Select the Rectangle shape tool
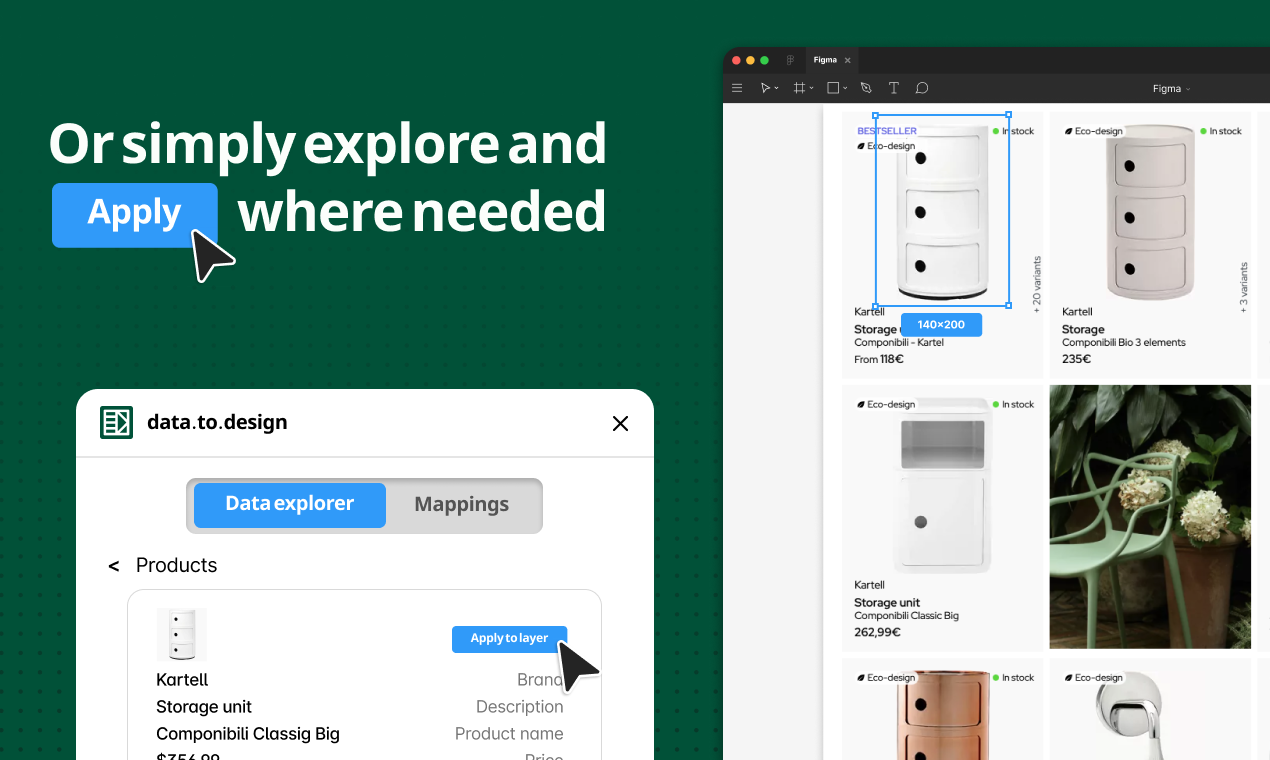Image resolution: width=1270 pixels, height=760 pixels. pos(833,88)
